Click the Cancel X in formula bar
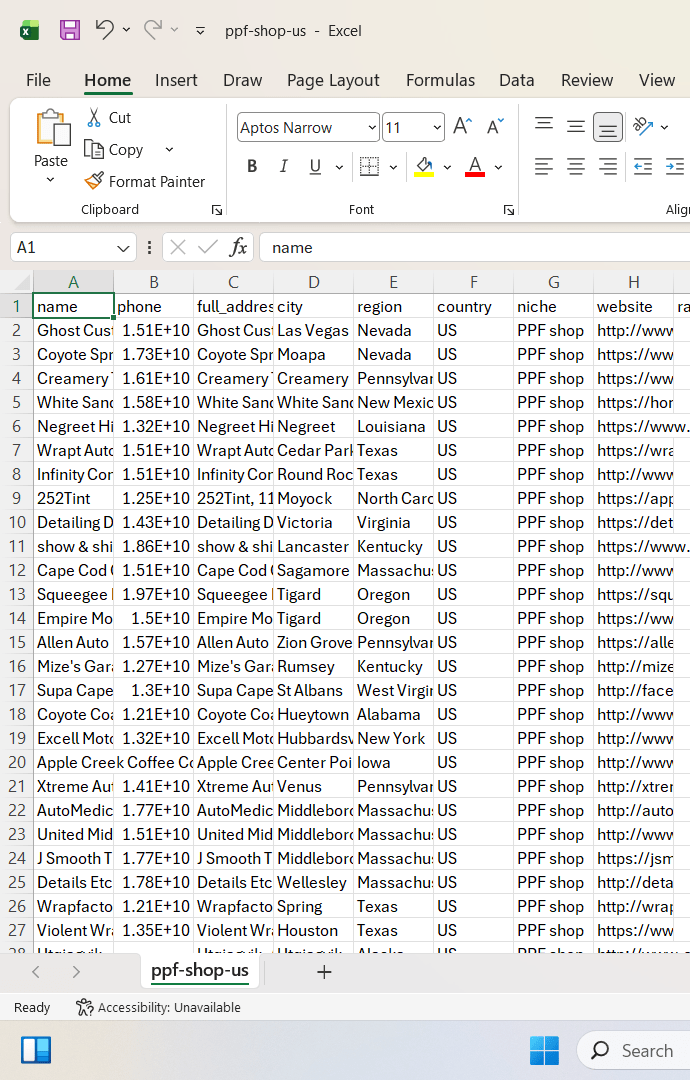The image size is (690, 1080). [178, 247]
